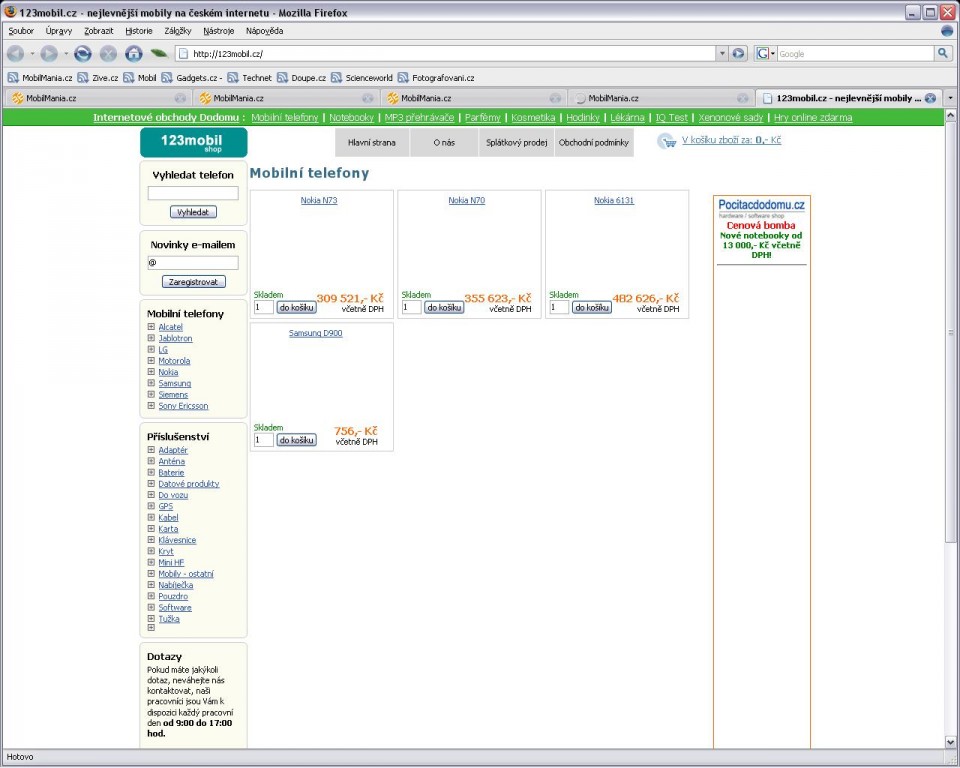Open the Technet bookmark feed
The image size is (960, 768).
click(x=249, y=78)
